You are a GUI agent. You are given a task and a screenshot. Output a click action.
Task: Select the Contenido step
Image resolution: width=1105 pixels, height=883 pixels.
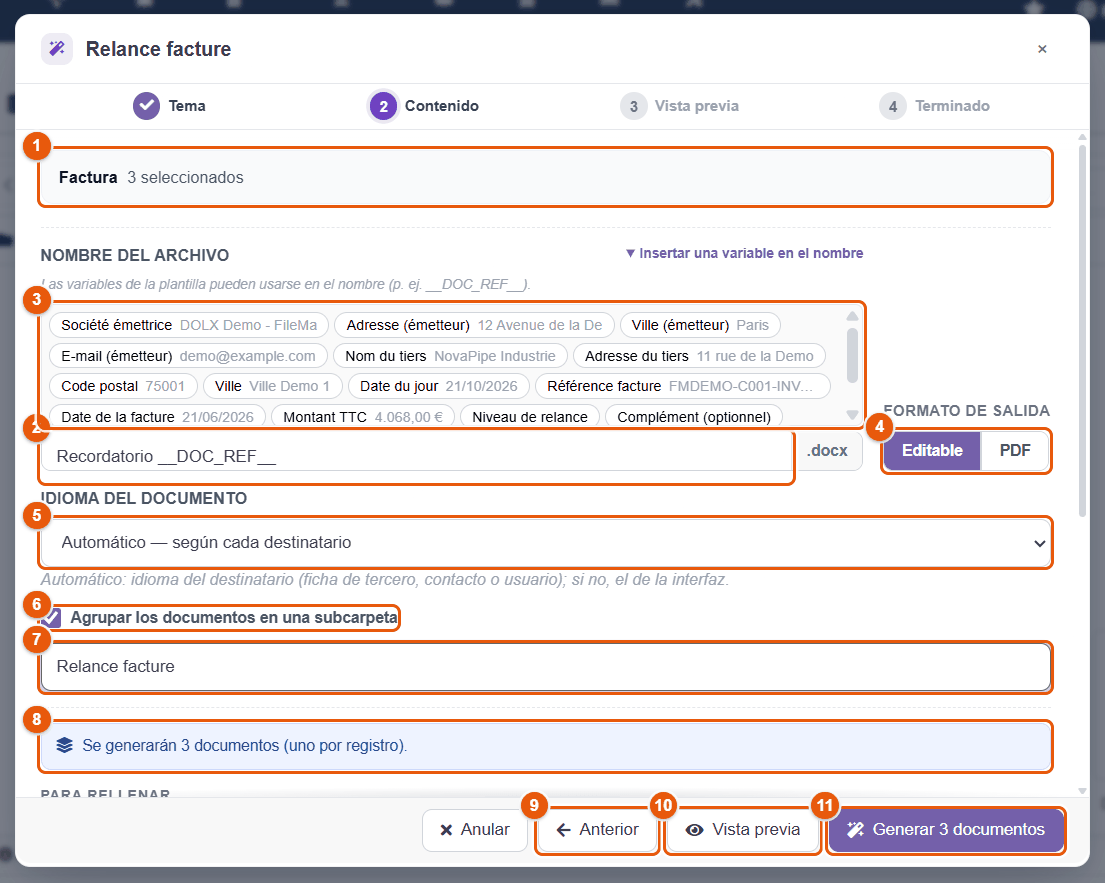point(424,106)
